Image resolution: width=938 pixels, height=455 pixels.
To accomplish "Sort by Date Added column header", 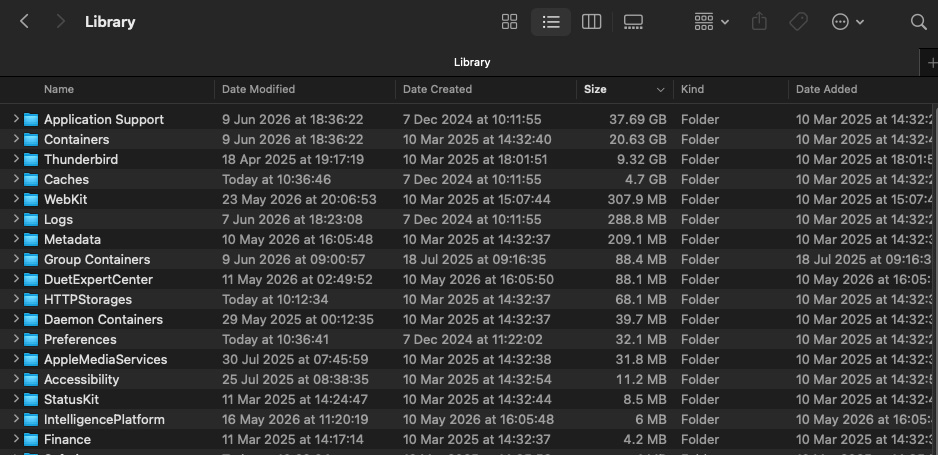I will [x=826, y=89].
